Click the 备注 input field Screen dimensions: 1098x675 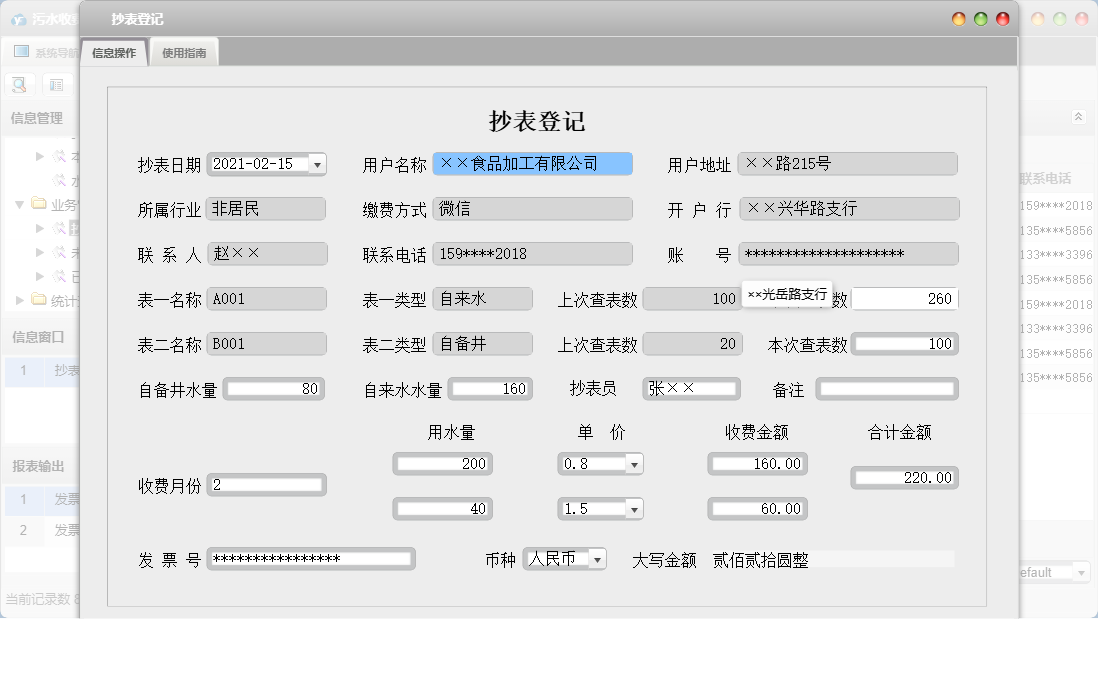886,389
